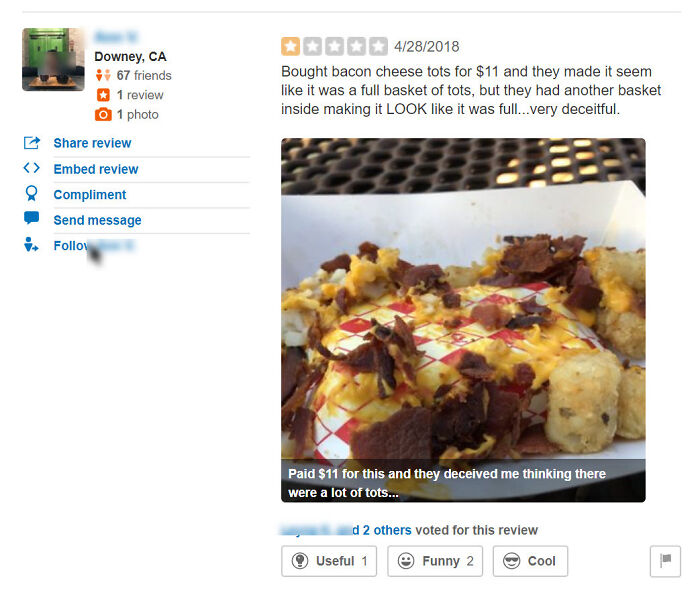Click the Compliment ribbon award icon
The image size is (700, 591).
coord(32,193)
